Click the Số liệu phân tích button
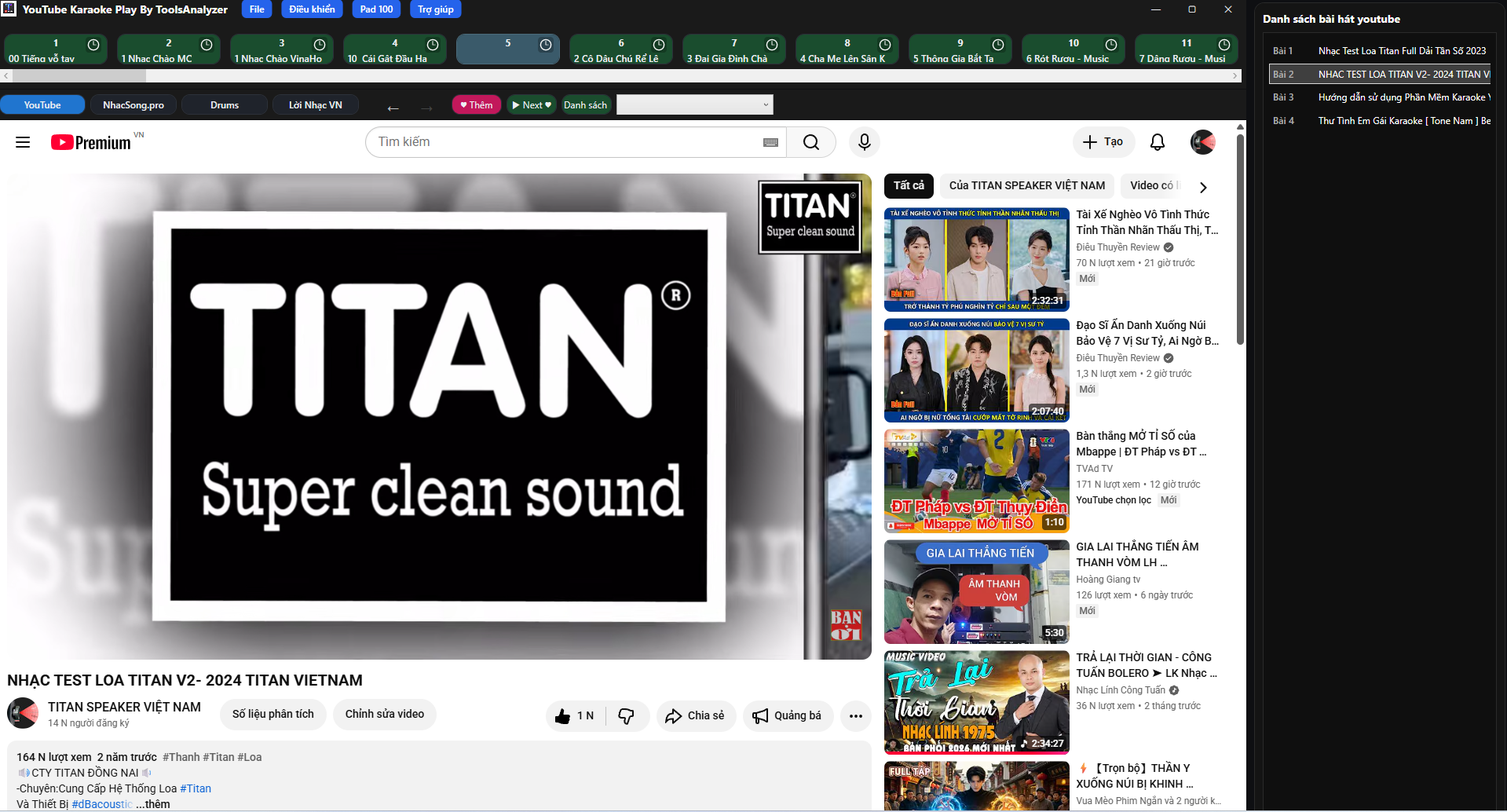The image size is (1507, 812). click(x=273, y=715)
